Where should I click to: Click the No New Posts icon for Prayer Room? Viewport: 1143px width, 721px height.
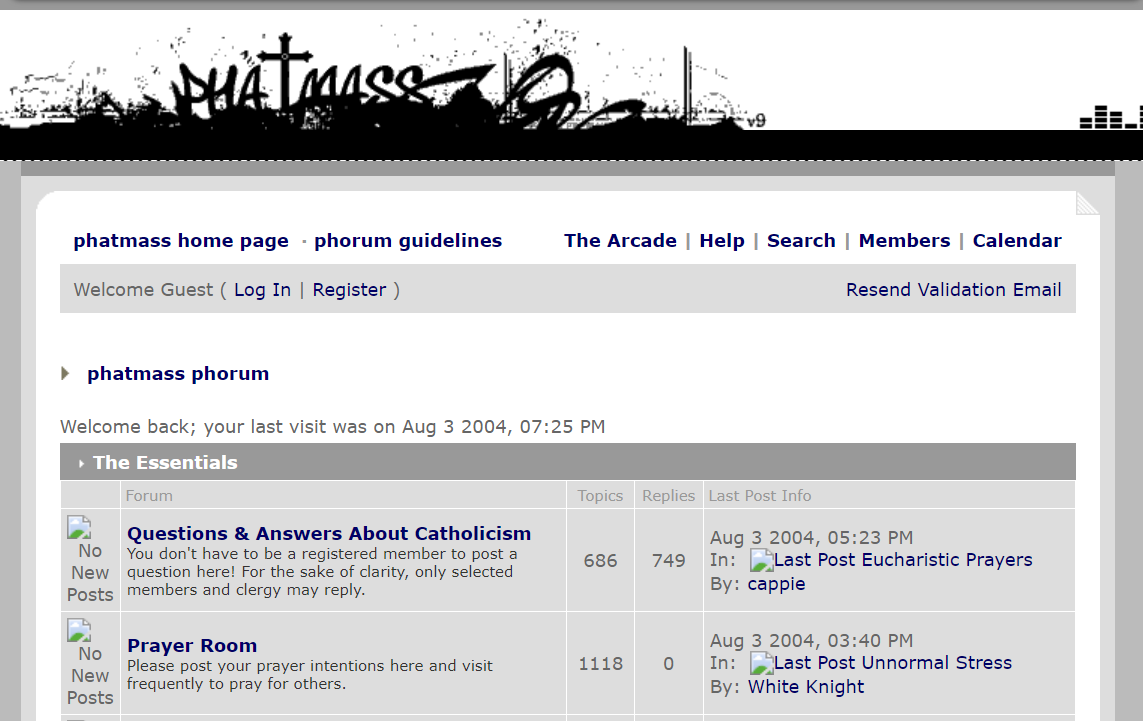pos(79,631)
